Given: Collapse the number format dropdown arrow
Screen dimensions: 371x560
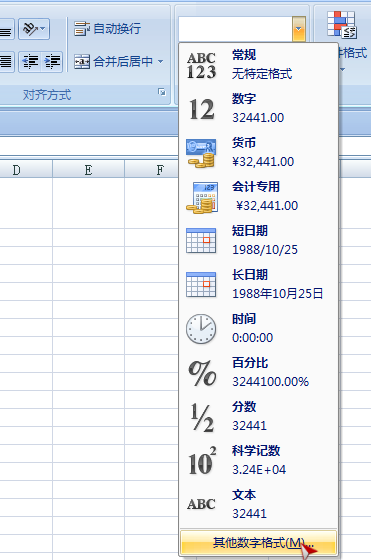Looking at the screenshot, I should point(299,29).
